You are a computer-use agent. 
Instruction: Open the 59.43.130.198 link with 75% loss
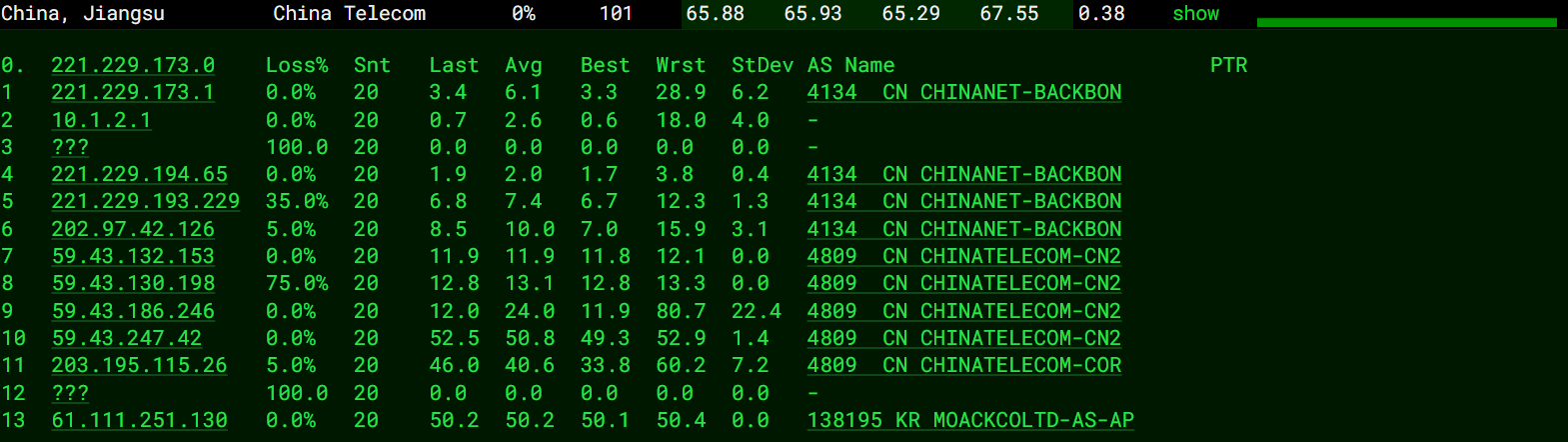[x=133, y=283]
